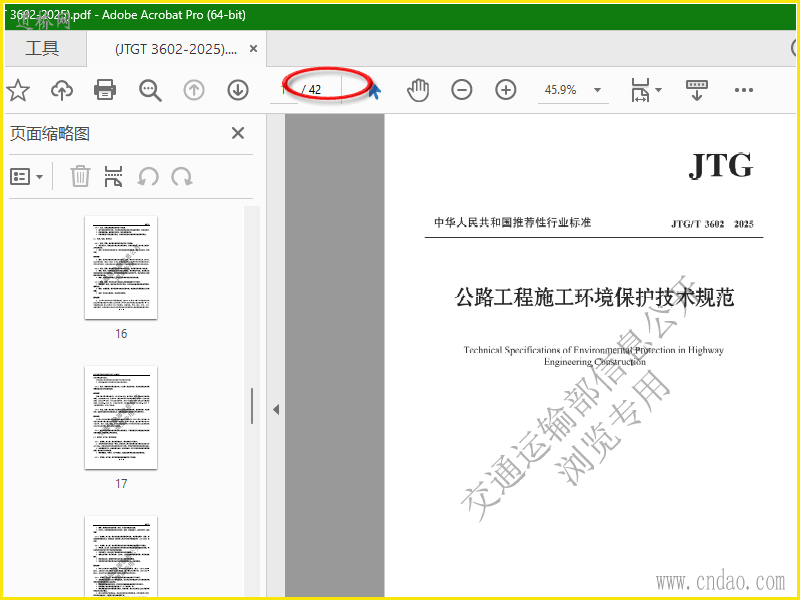Select page 17 thumbnail
The height and width of the screenshot is (600, 800).
click(x=121, y=418)
